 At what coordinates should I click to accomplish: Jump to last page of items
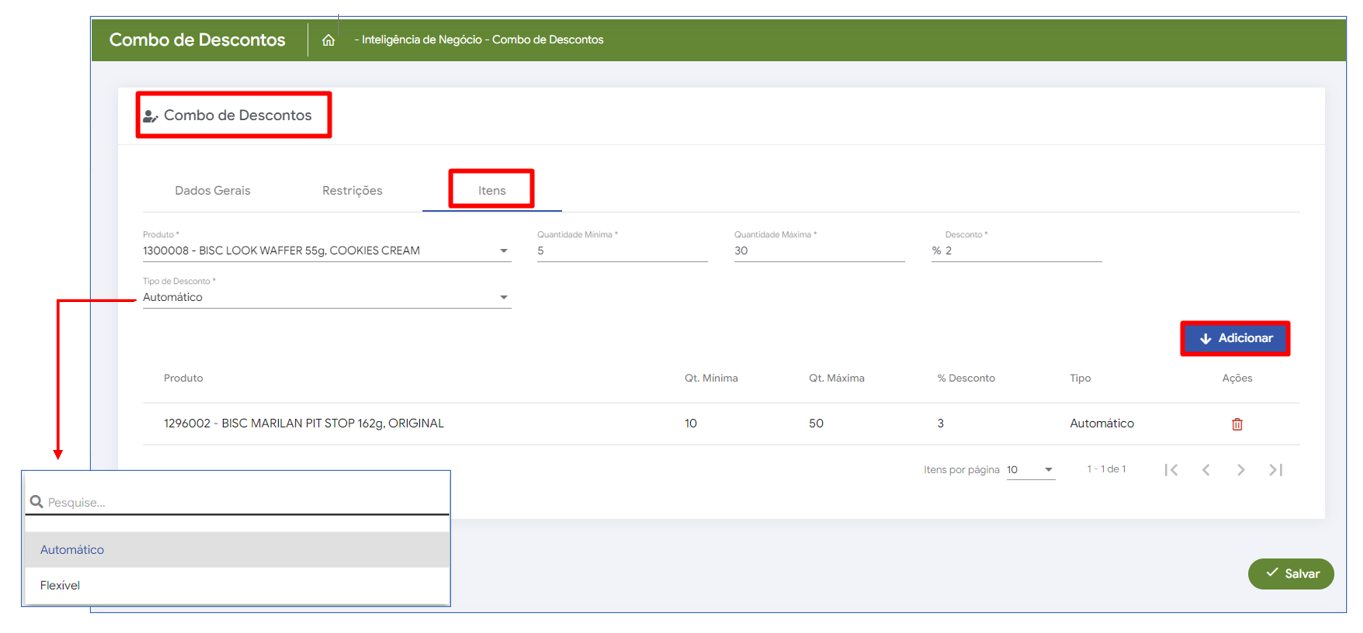[x=1276, y=470]
